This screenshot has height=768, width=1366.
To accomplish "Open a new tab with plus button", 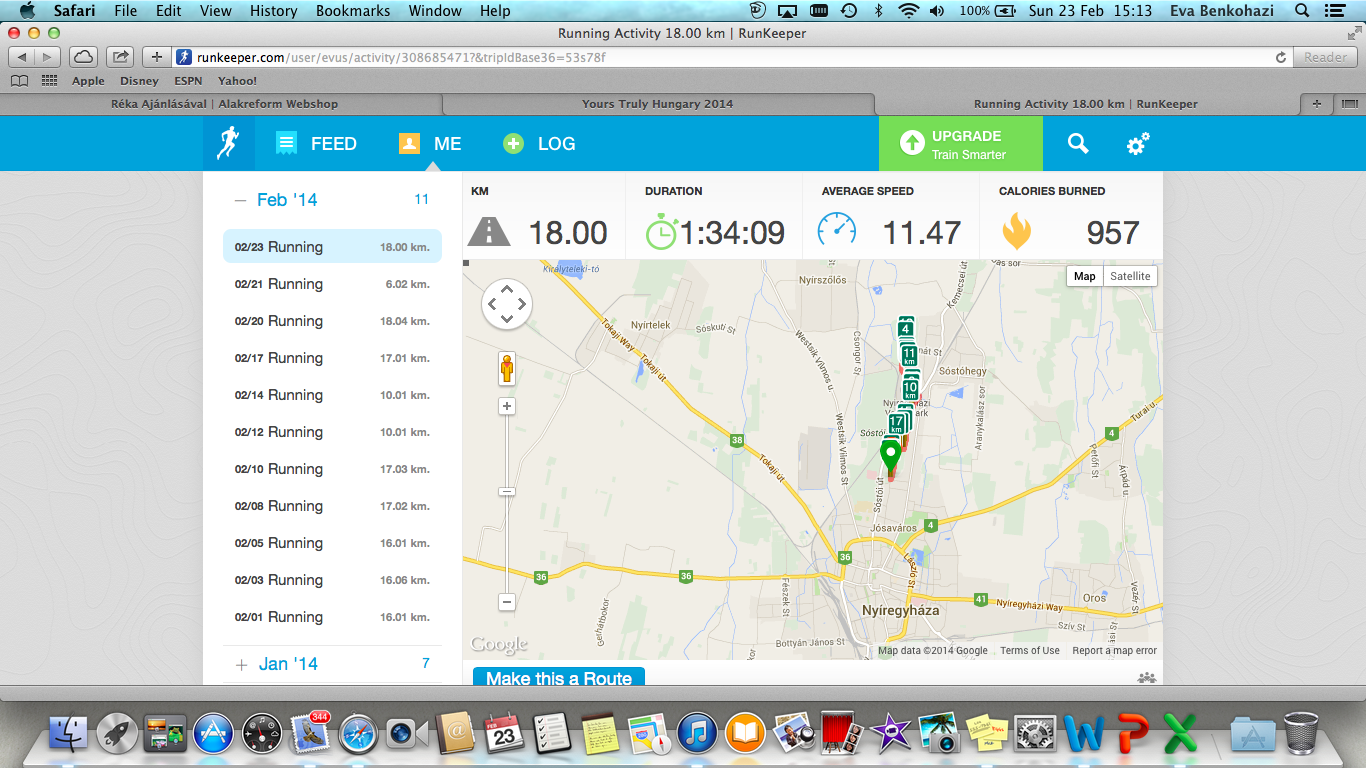I will [1316, 104].
